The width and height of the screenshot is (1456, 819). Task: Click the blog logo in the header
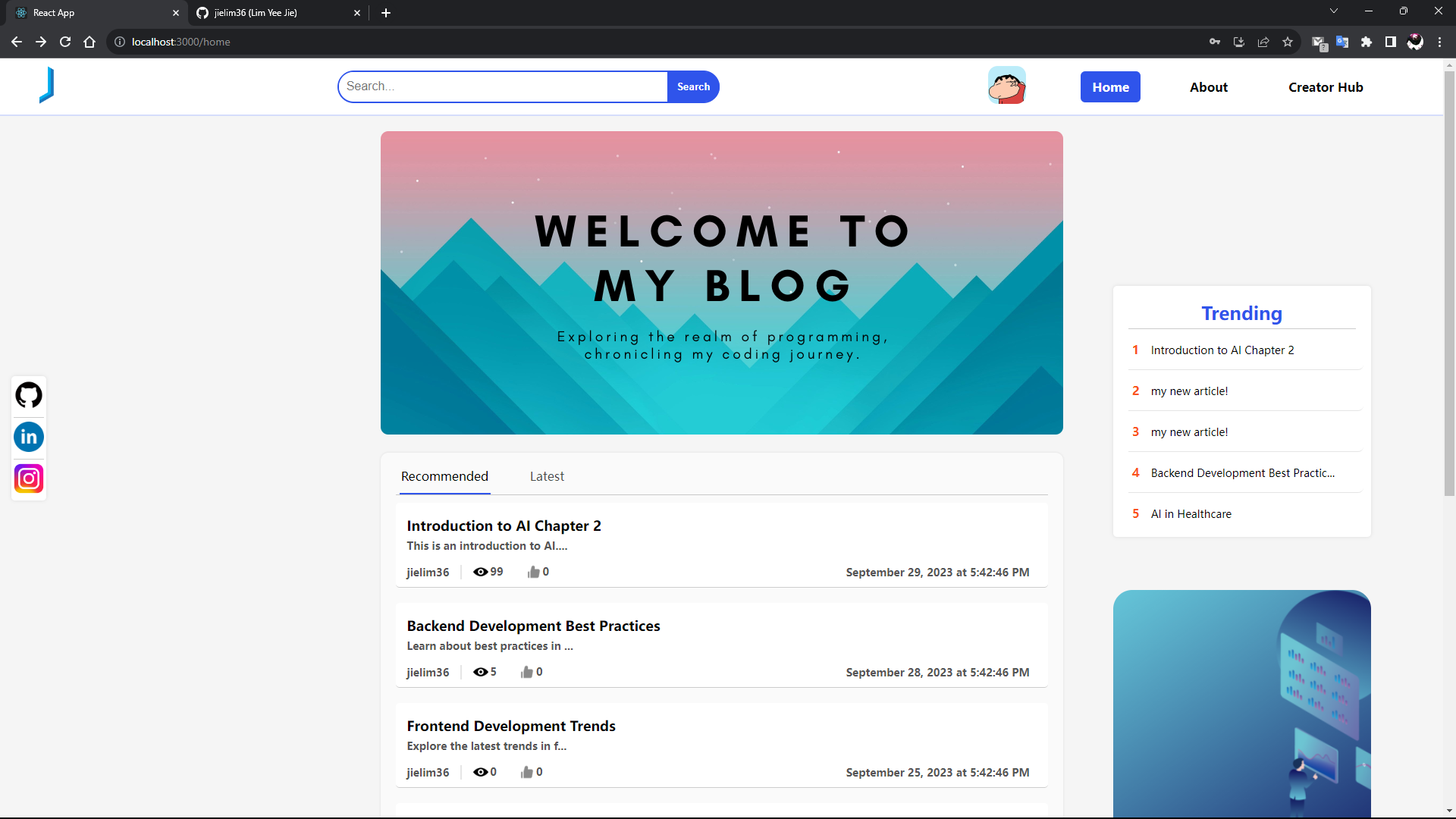coord(46,86)
